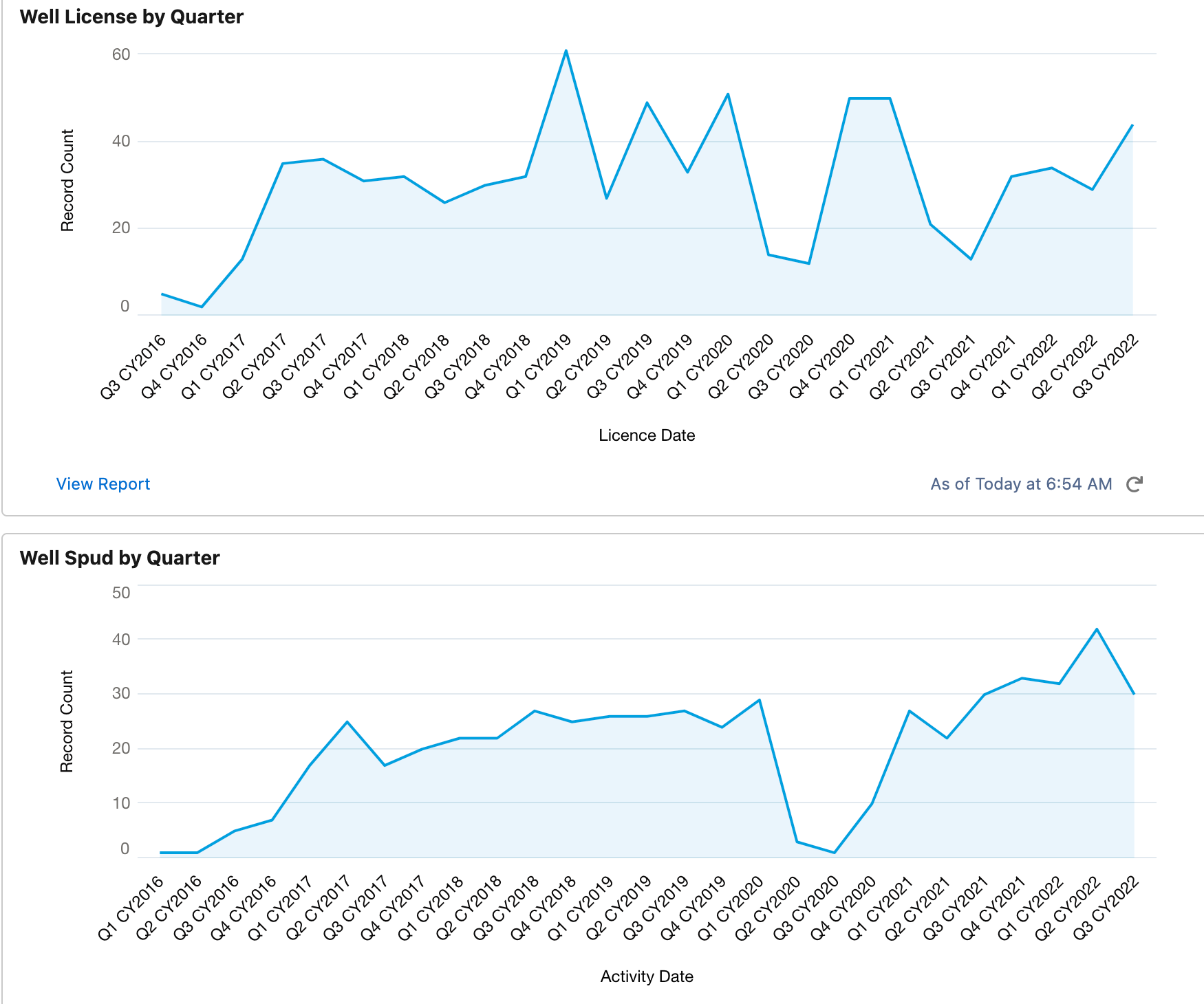The image size is (1204, 1004).
Task: Click the Q3 CY2022 endpoint of License chart
Action: click(x=1132, y=125)
